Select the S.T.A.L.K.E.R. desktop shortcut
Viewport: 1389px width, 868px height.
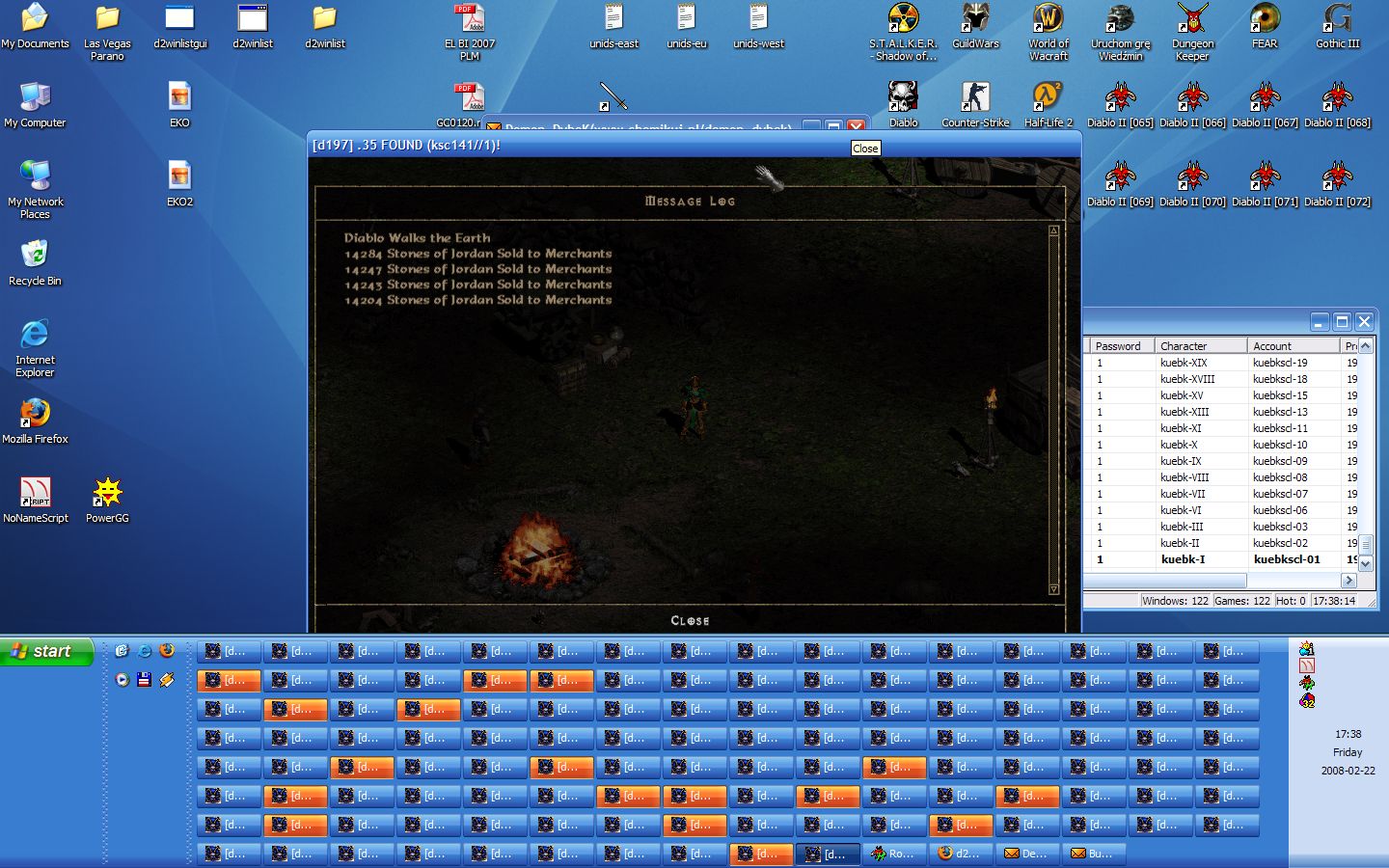tap(903, 32)
